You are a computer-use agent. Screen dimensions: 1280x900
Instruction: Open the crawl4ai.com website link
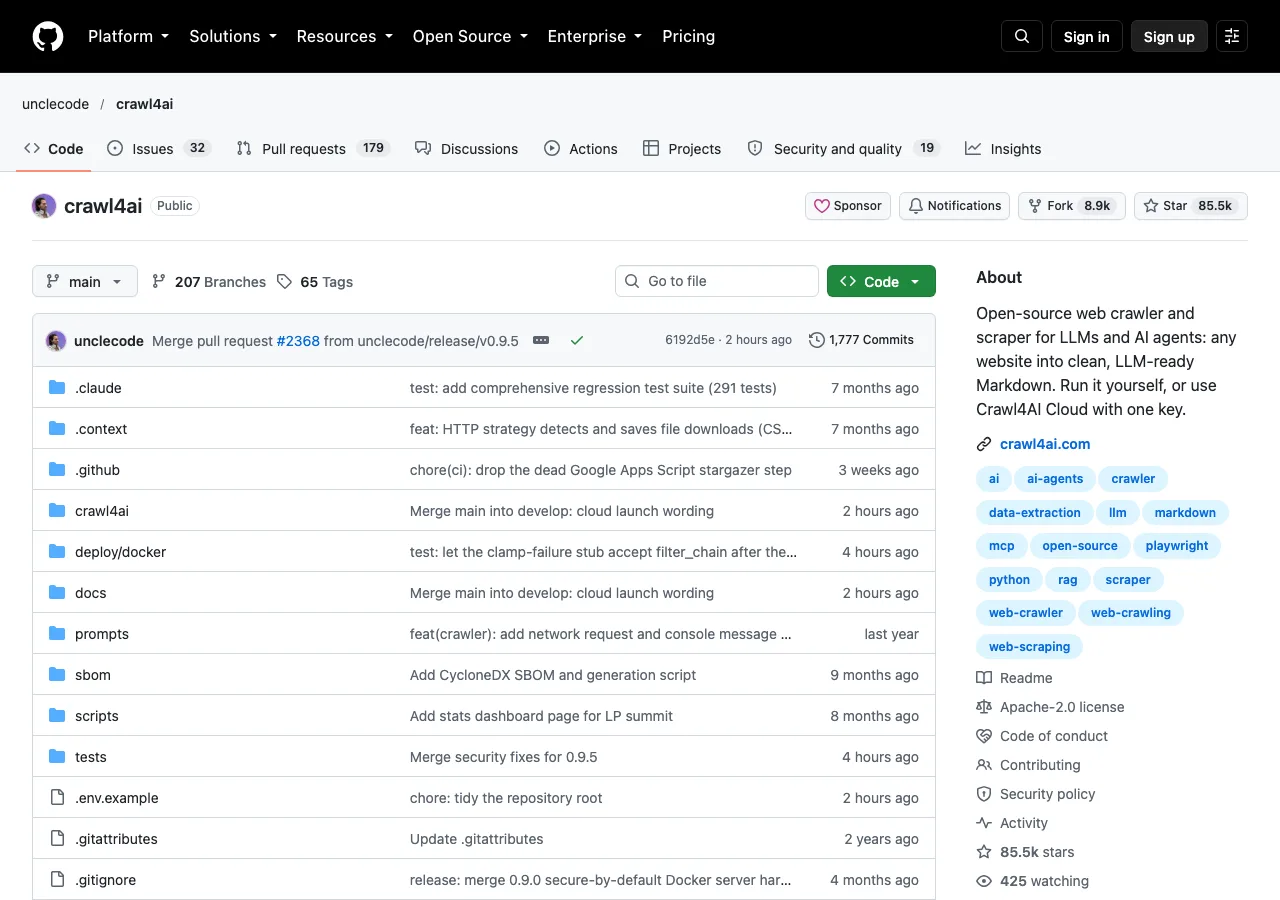coord(1045,444)
